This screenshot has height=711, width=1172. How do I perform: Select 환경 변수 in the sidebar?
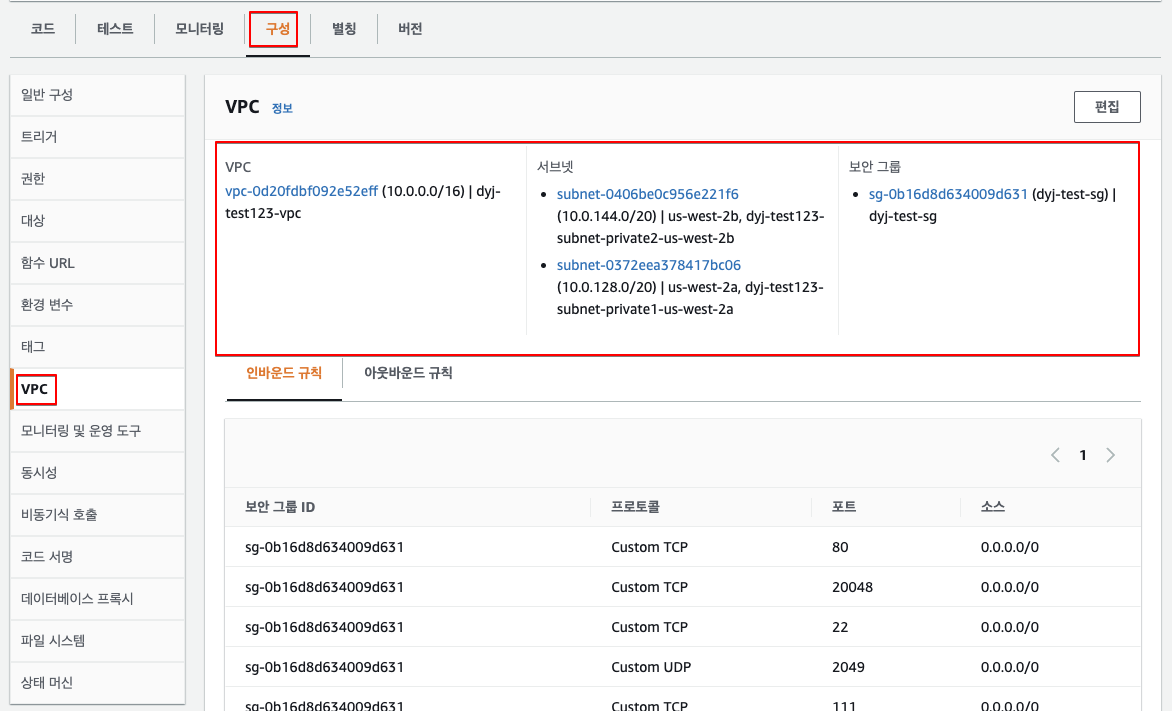point(47,304)
